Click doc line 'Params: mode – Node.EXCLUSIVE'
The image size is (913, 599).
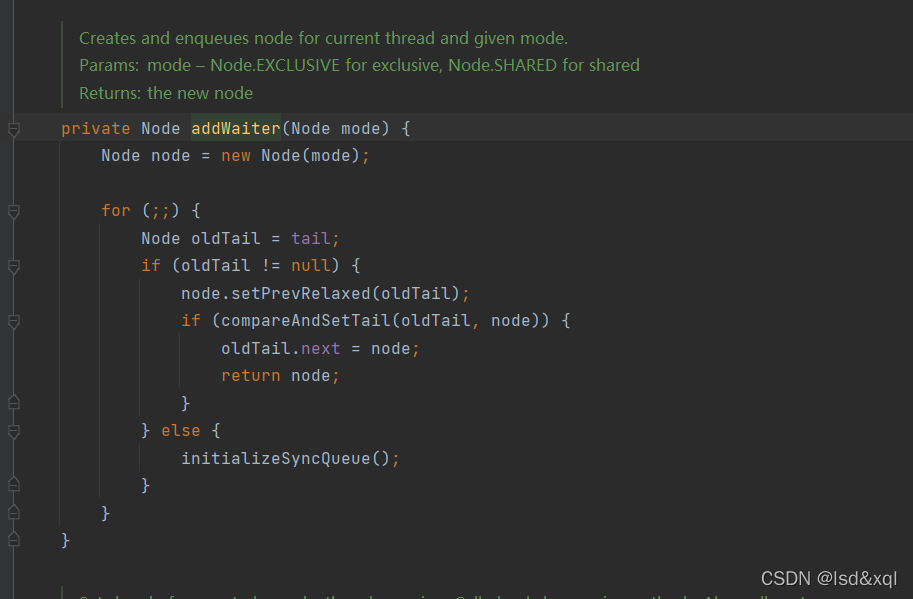tap(359, 65)
